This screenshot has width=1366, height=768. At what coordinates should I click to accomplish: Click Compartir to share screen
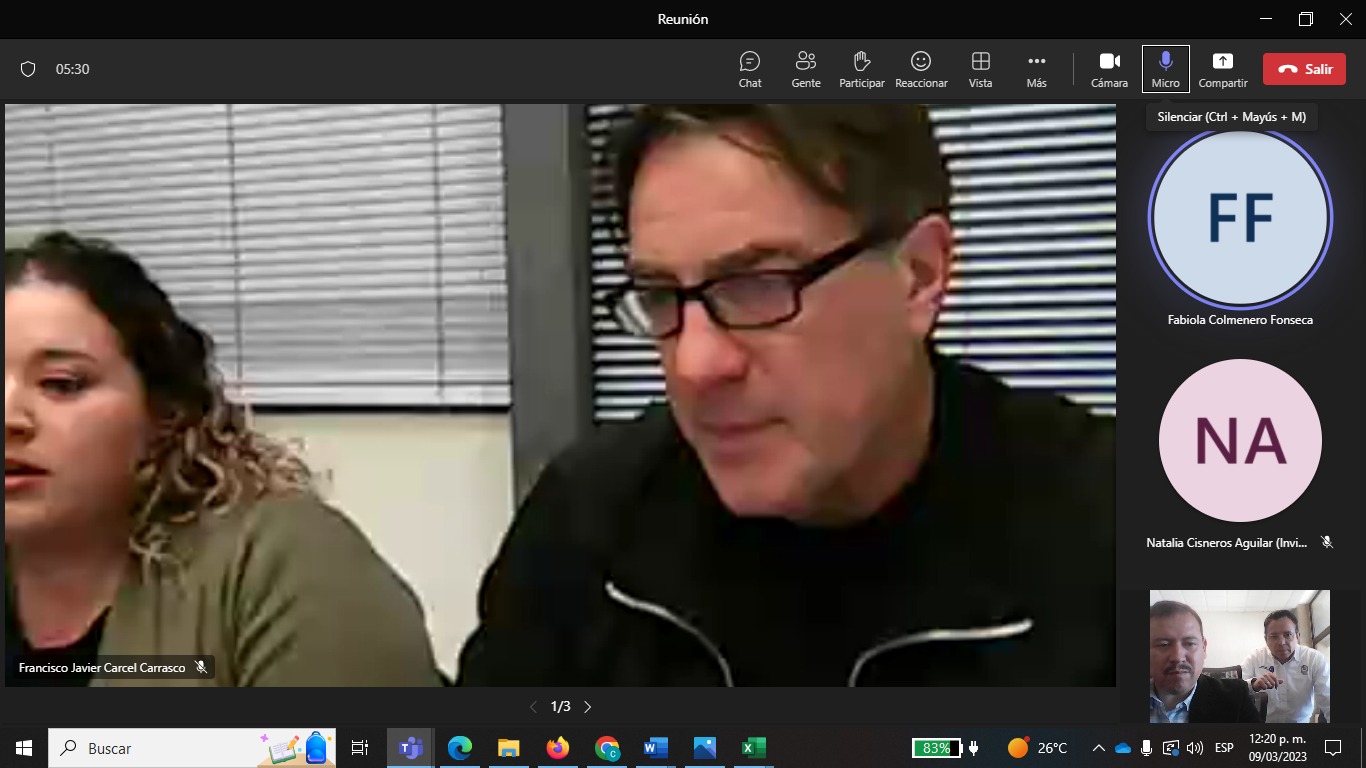coord(1223,69)
